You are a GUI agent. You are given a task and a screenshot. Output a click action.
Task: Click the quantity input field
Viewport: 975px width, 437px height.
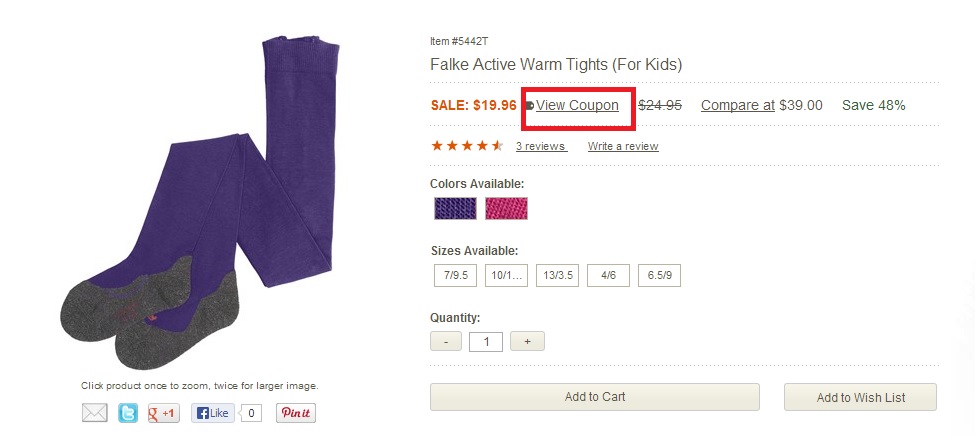(x=486, y=342)
